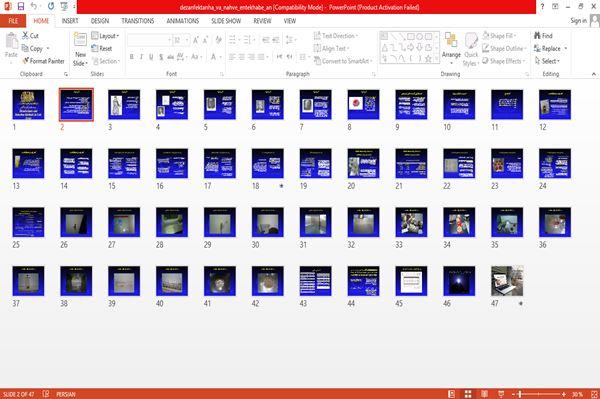Switch to the ANIMATIONS tab
Image resolution: width=600 pixels, height=399 pixels.
tap(183, 21)
